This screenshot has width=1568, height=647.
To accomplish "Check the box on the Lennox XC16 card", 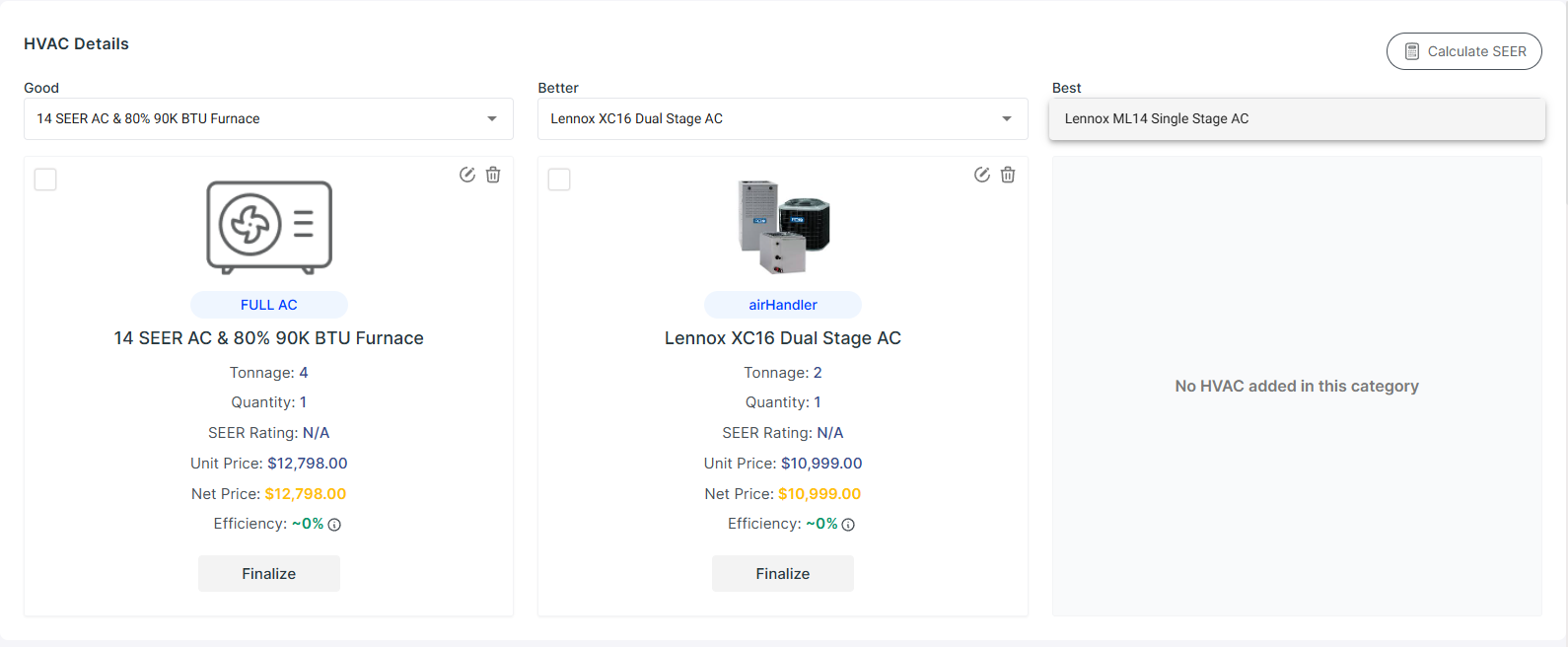I will (559, 180).
